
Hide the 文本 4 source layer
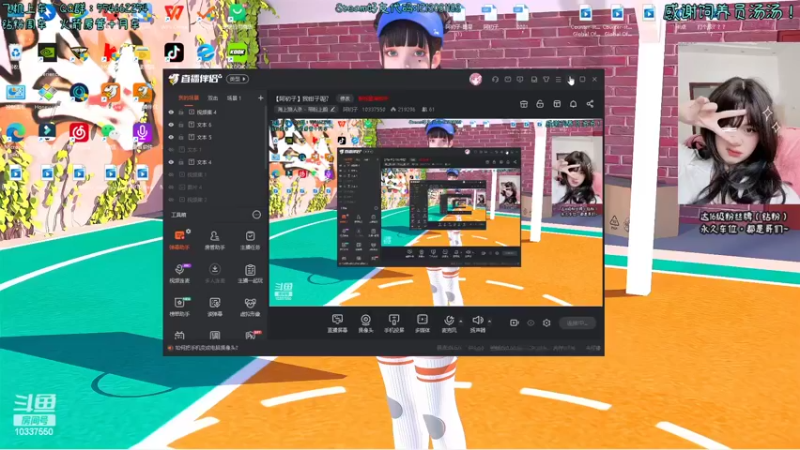coord(171,162)
